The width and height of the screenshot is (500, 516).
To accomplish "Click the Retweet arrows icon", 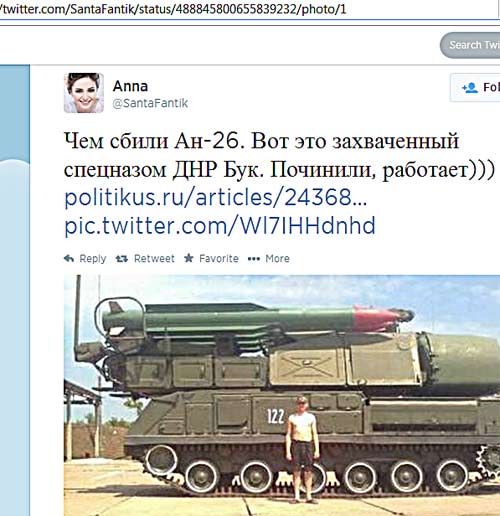I will click(x=122, y=259).
